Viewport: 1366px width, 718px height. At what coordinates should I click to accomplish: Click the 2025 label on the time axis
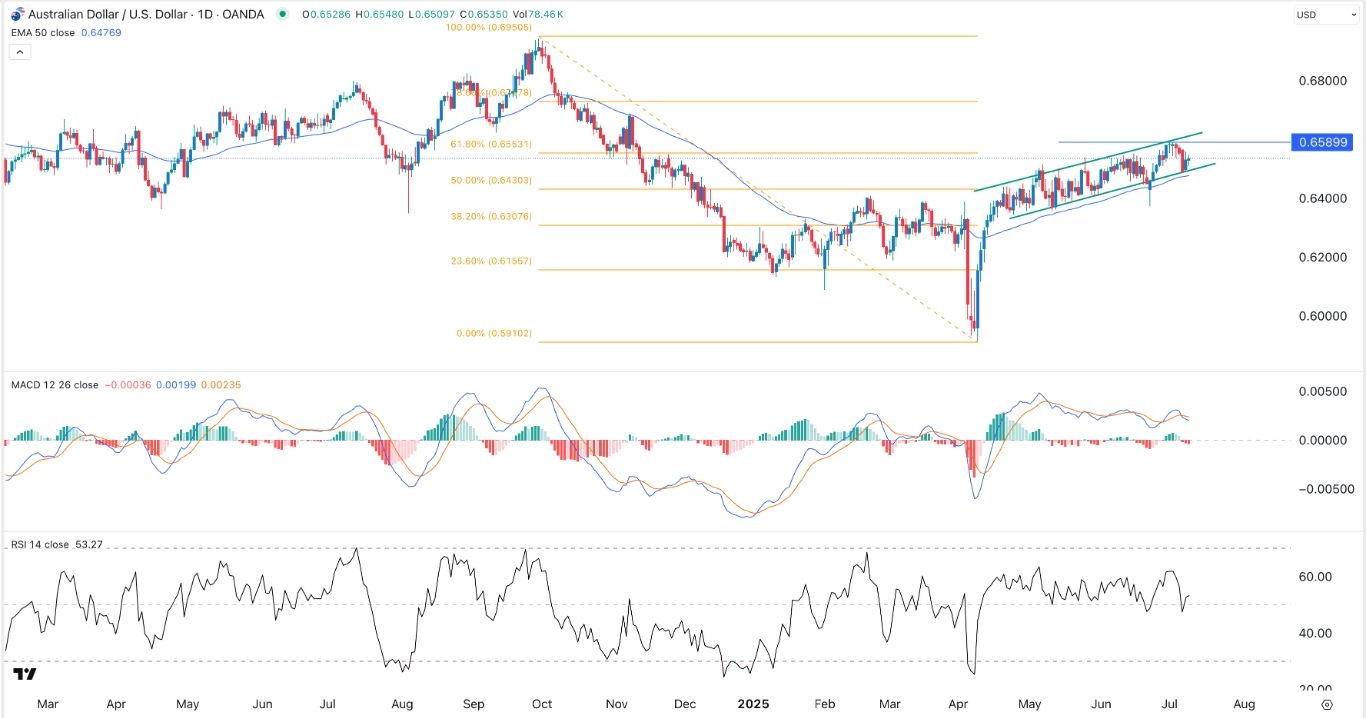point(753,704)
